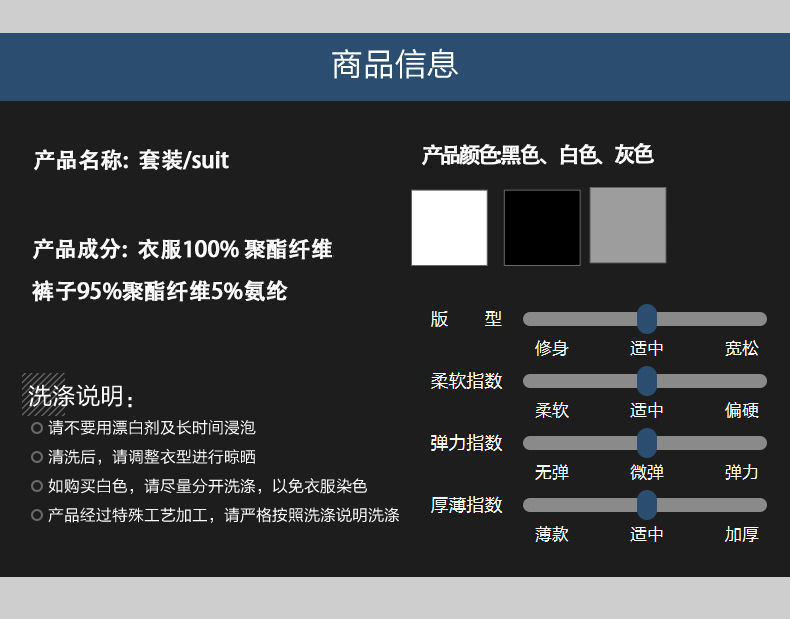
Task: Click the 商品信息 header title
Action: click(x=395, y=64)
